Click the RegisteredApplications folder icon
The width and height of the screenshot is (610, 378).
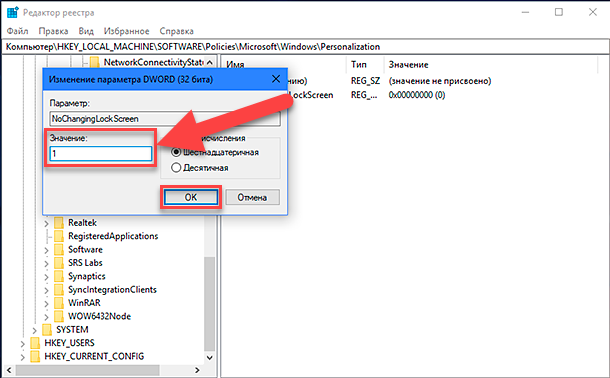59,236
